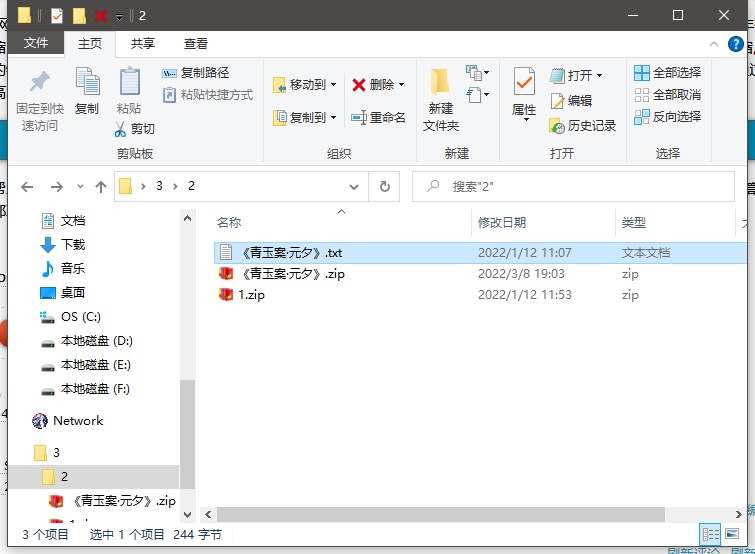Click the Help question mark icon
The image size is (755, 554).
(x=735, y=44)
